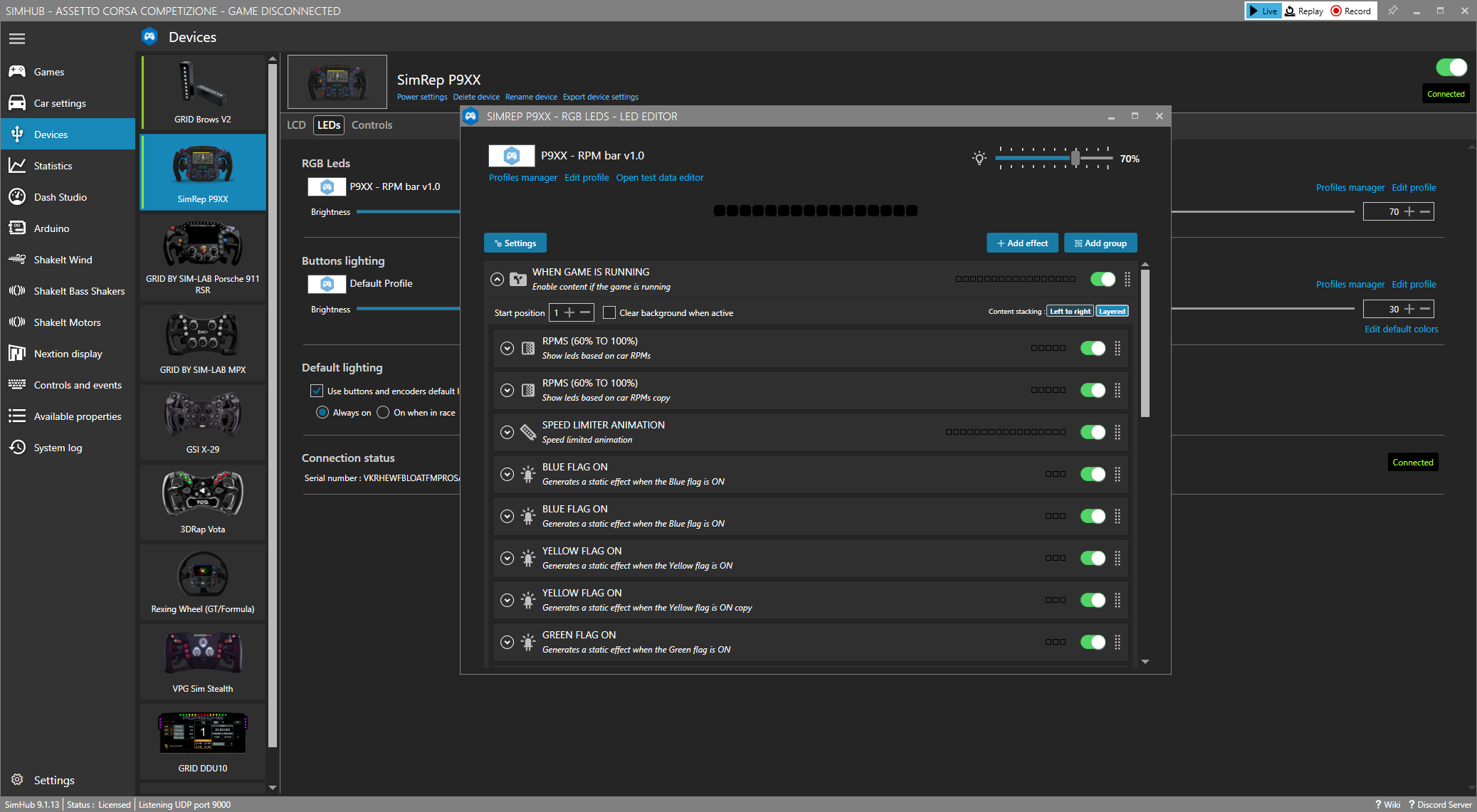This screenshot has height=812, width=1477.
Task: Click the Add effect button
Action: pyautogui.click(x=1022, y=243)
